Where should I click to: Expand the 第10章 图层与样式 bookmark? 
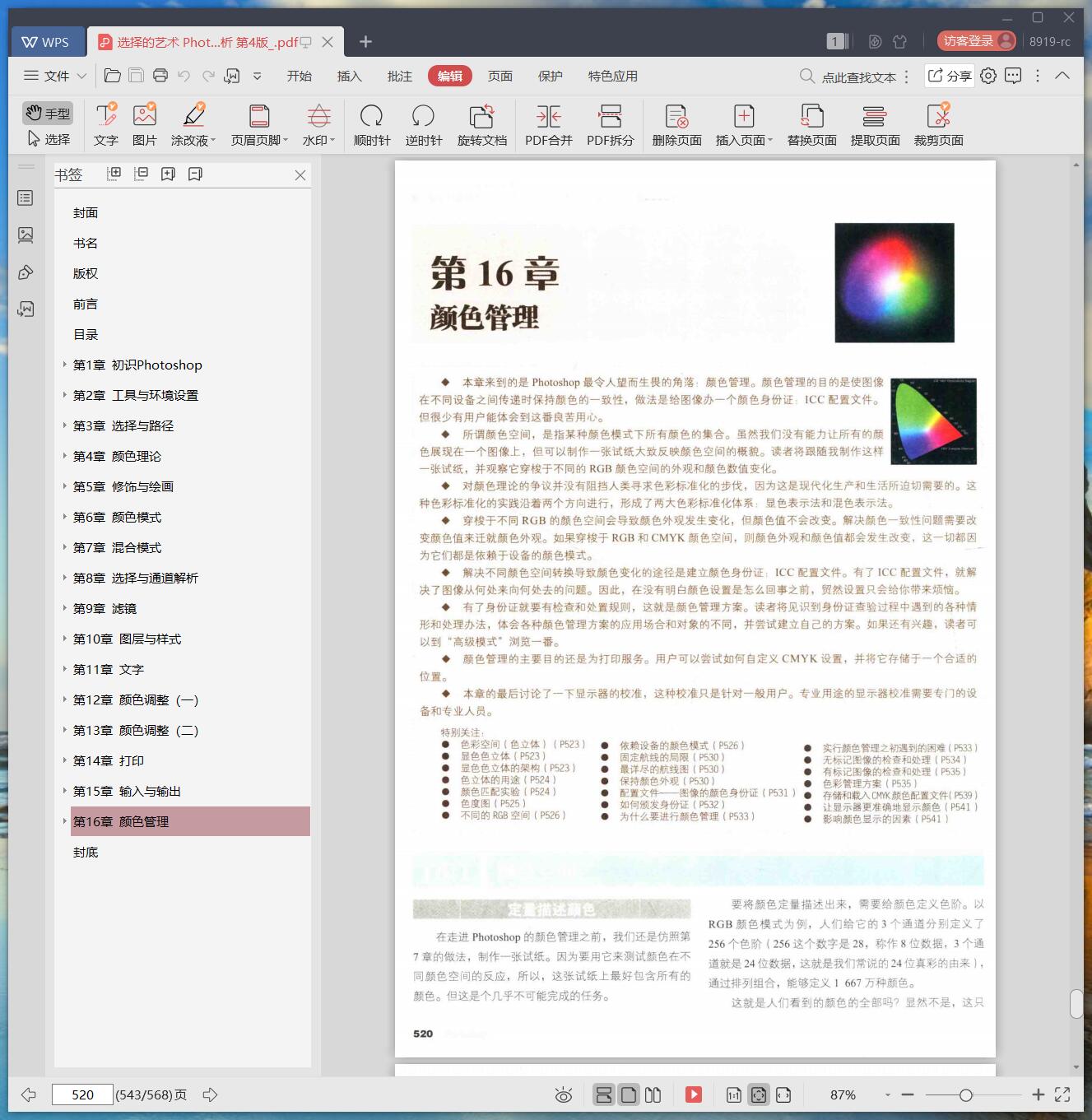65,639
